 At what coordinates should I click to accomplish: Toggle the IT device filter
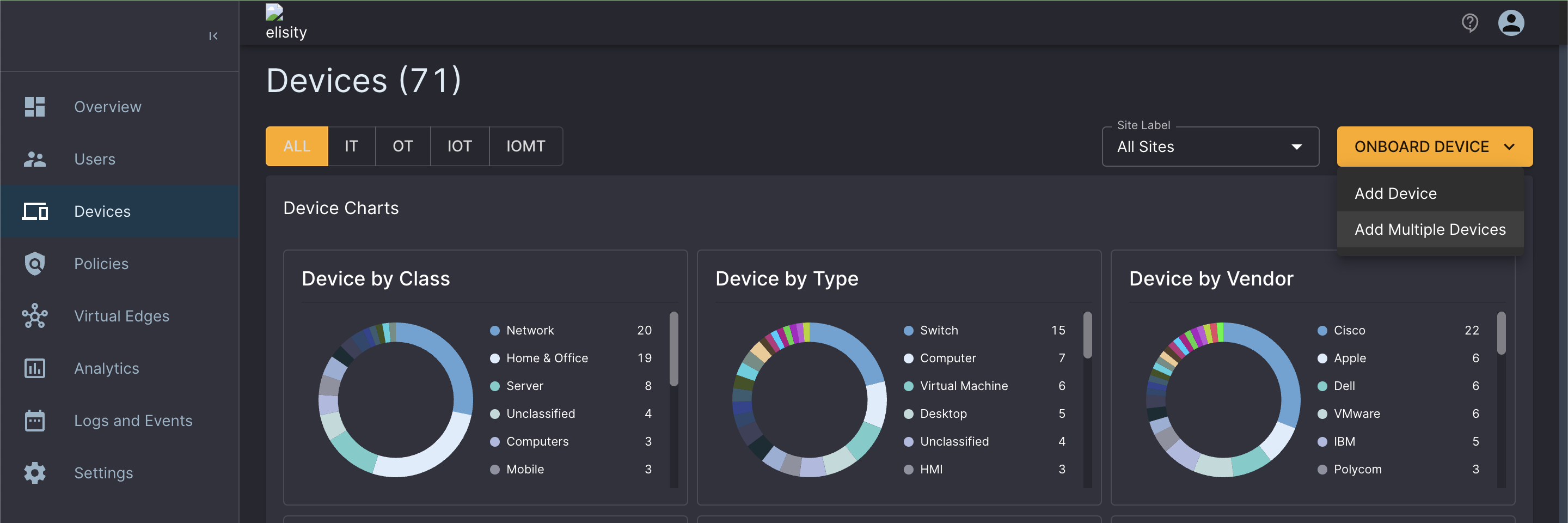pyautogui.click(x=351, y=146)
